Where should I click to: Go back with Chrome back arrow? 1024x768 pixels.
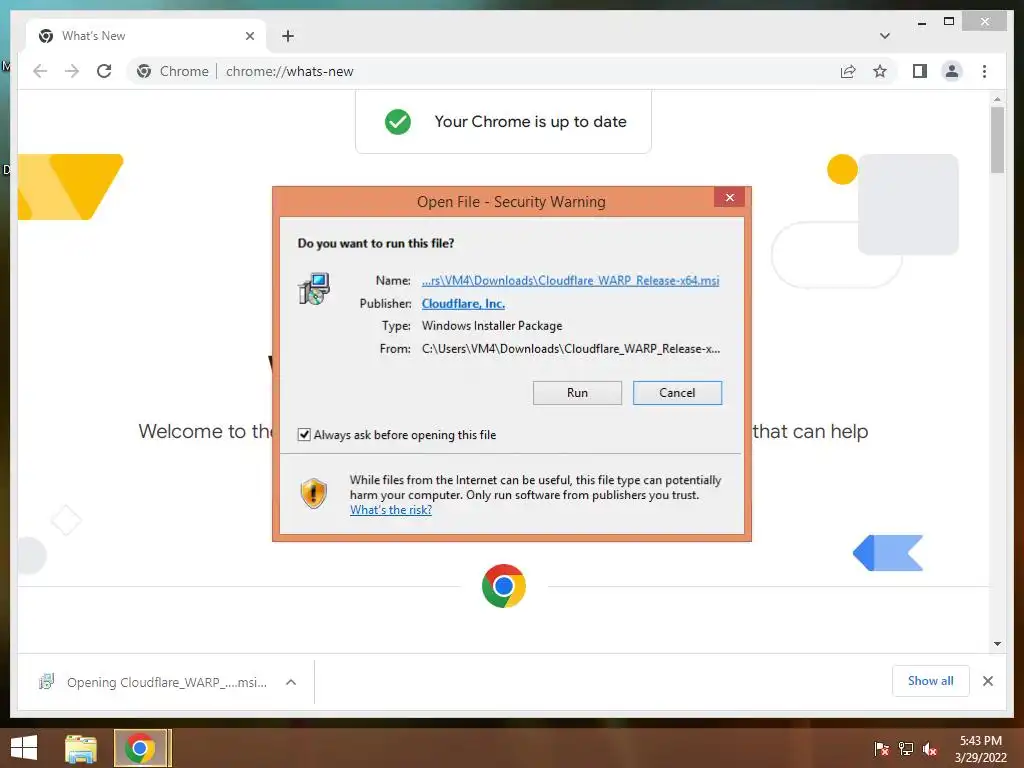(x=40, y=71)
